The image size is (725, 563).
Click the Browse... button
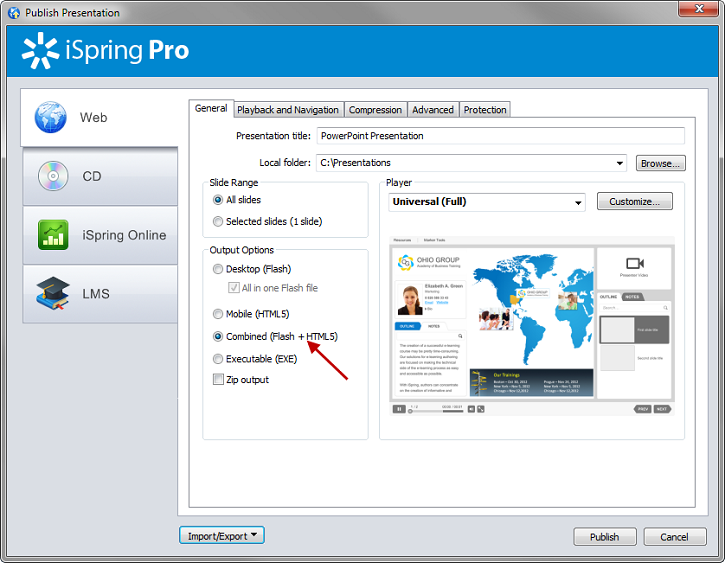(660, 163)
